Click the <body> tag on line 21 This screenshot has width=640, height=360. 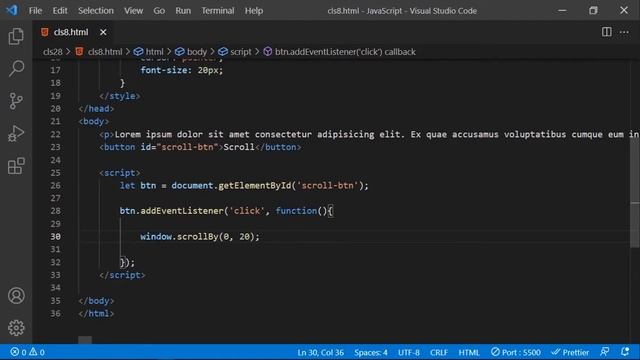93,121
